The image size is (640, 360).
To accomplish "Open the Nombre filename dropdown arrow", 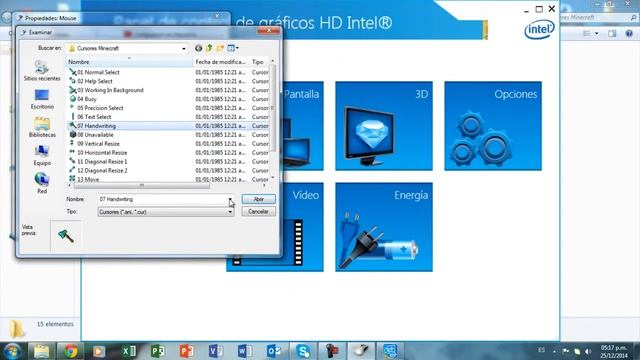I will point(230,199).
